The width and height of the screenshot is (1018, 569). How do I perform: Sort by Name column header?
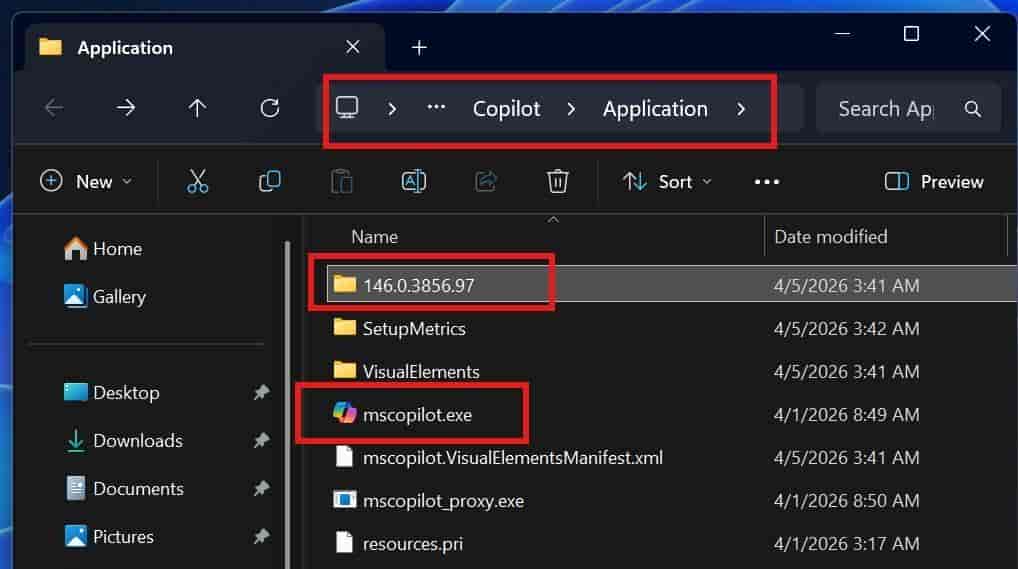[375, 237]
